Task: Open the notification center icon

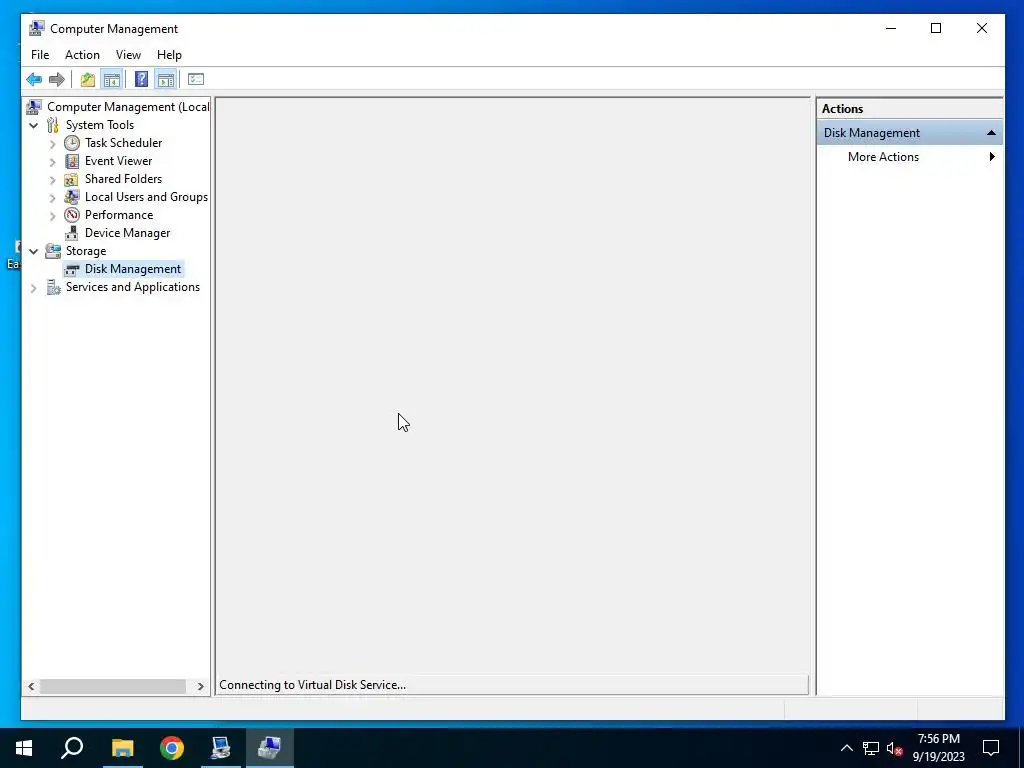Action: coord(991,748)
